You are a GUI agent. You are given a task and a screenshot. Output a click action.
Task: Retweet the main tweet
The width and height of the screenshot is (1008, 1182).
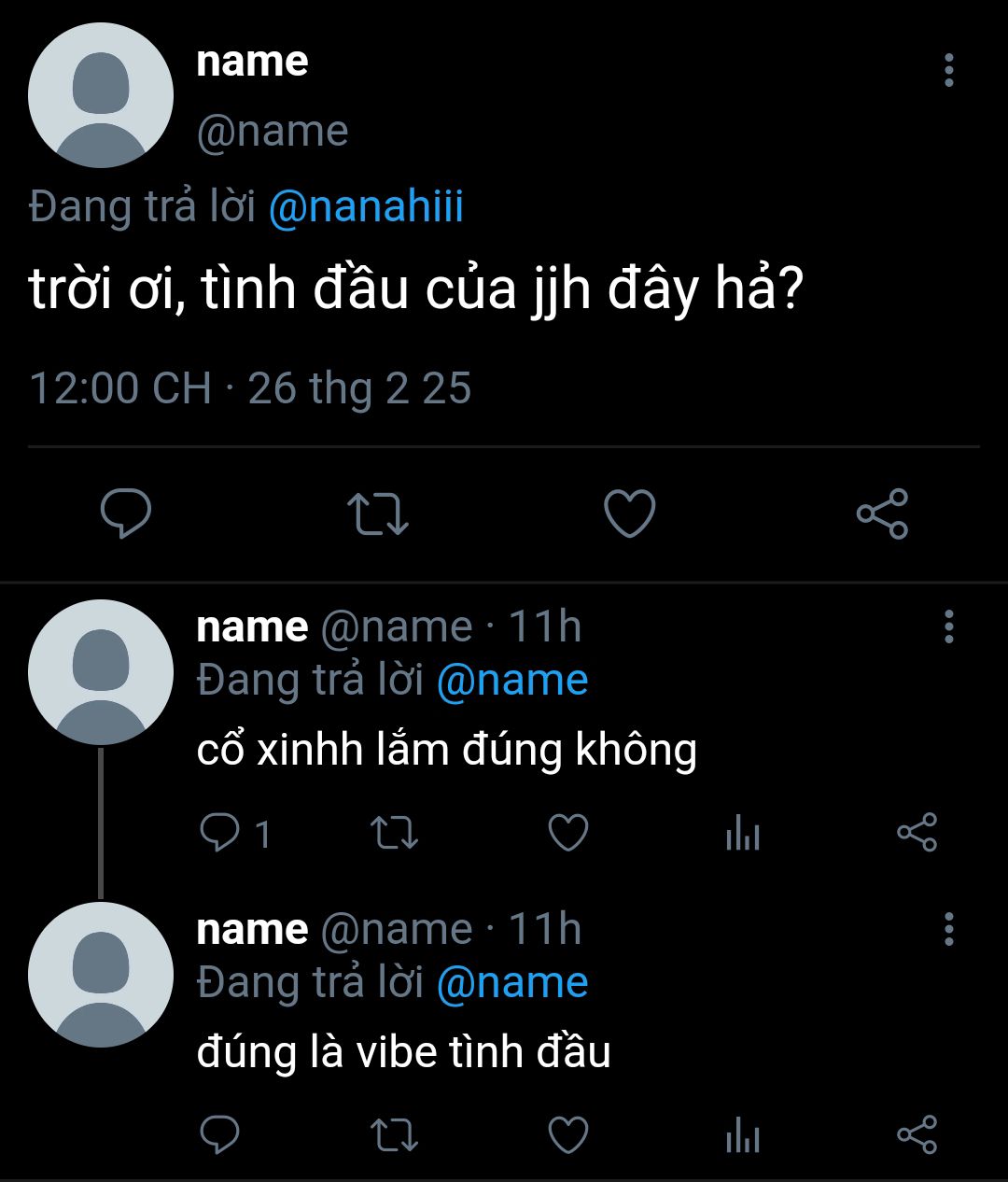click(x=377, y=514)
